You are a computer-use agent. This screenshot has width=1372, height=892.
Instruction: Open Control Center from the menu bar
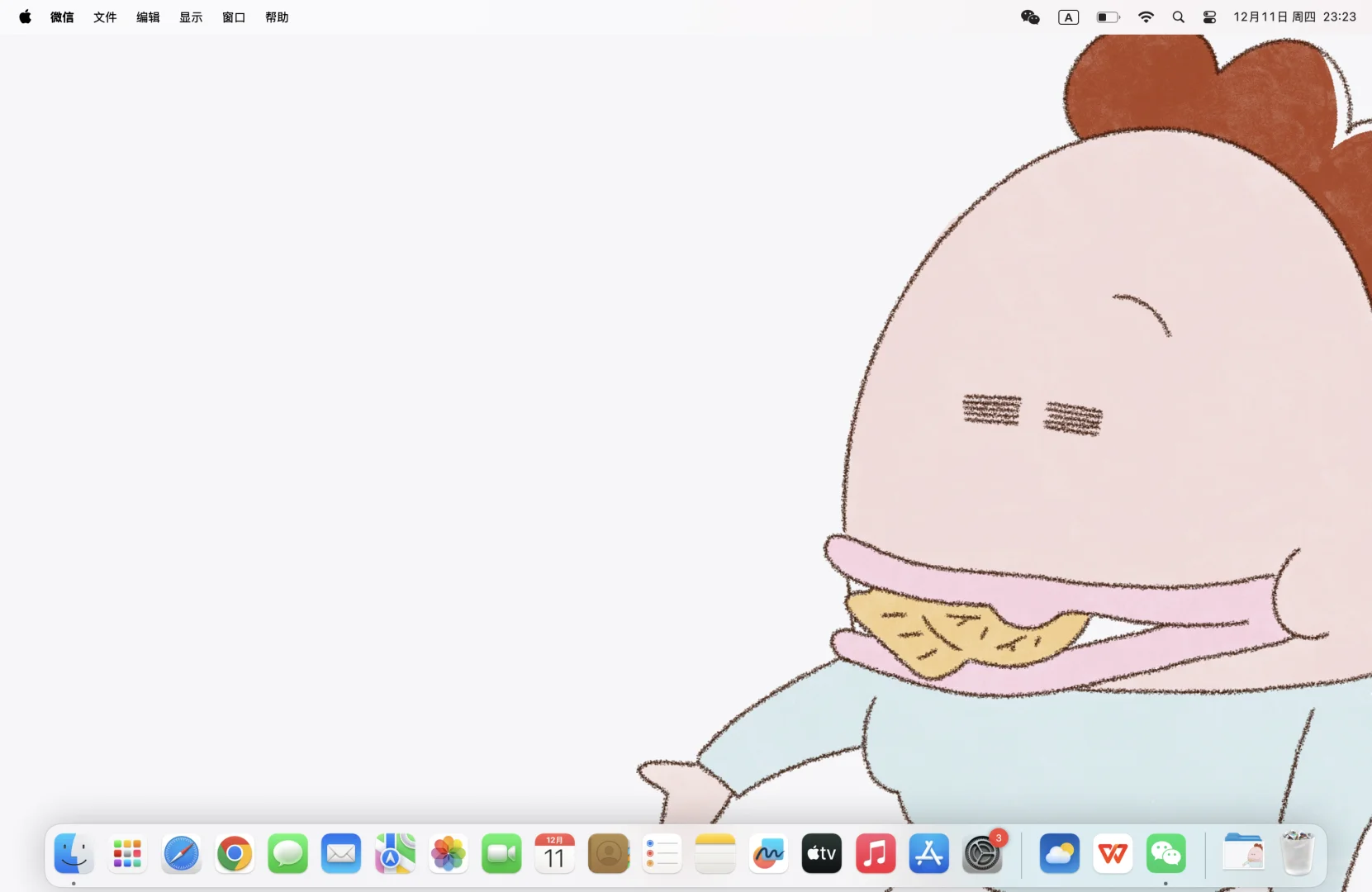coord(1208,17)
